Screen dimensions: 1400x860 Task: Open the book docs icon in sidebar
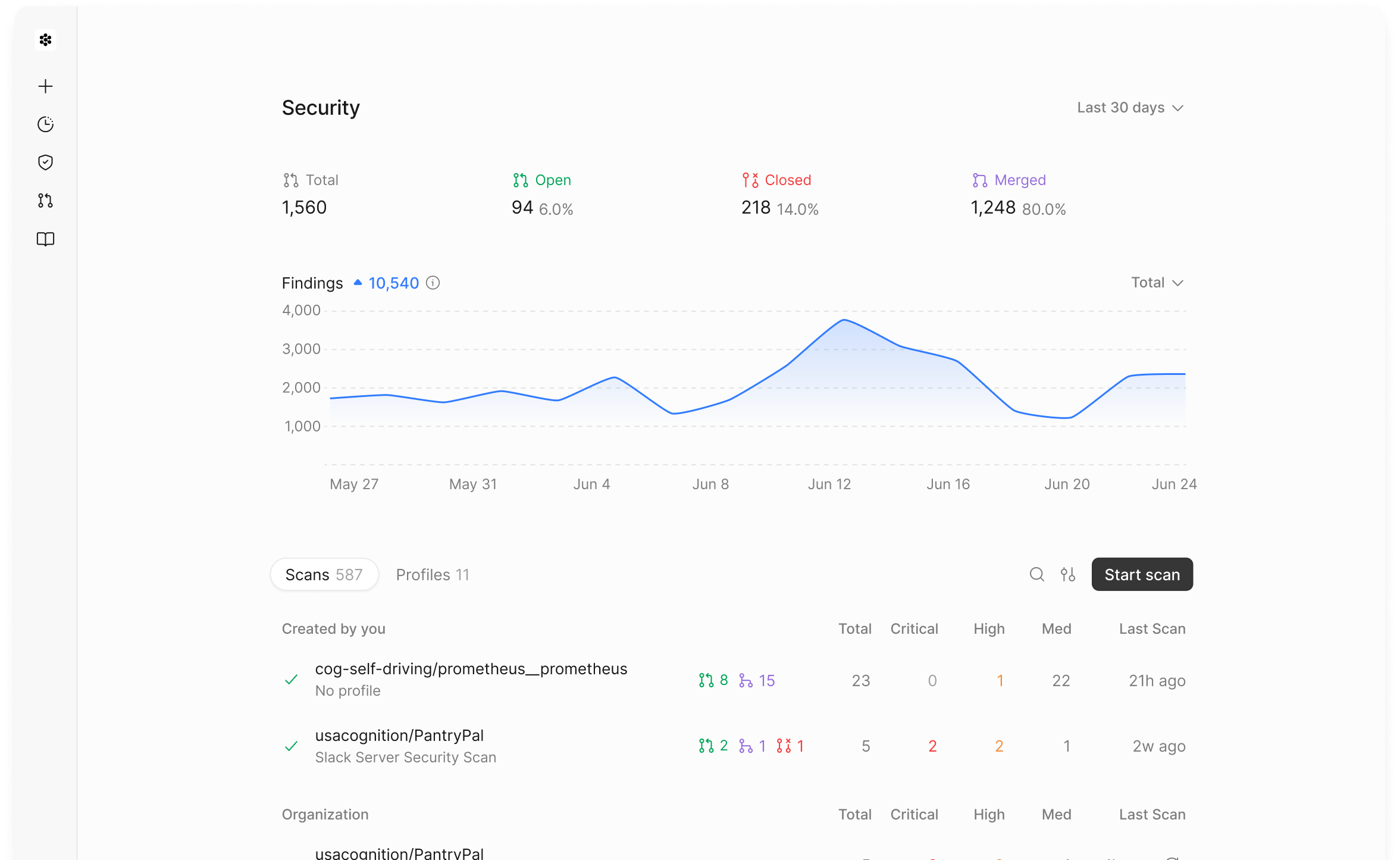pyautogui.click(x=45, y=239)
